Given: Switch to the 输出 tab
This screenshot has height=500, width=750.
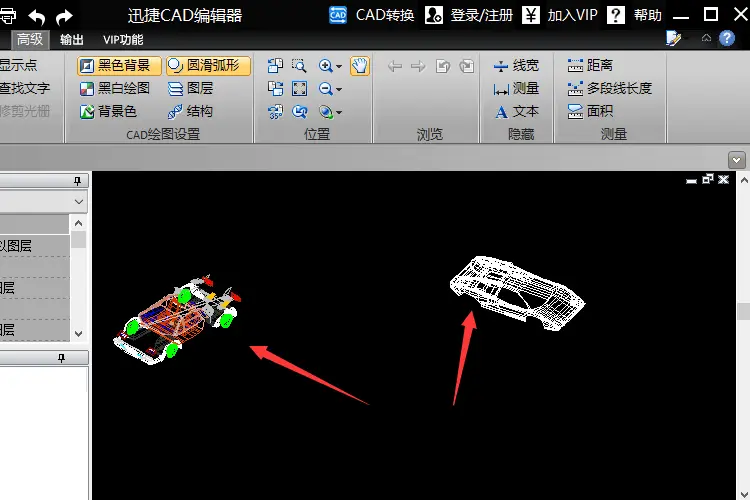Looking at the screenshot, I should point(72,40).
